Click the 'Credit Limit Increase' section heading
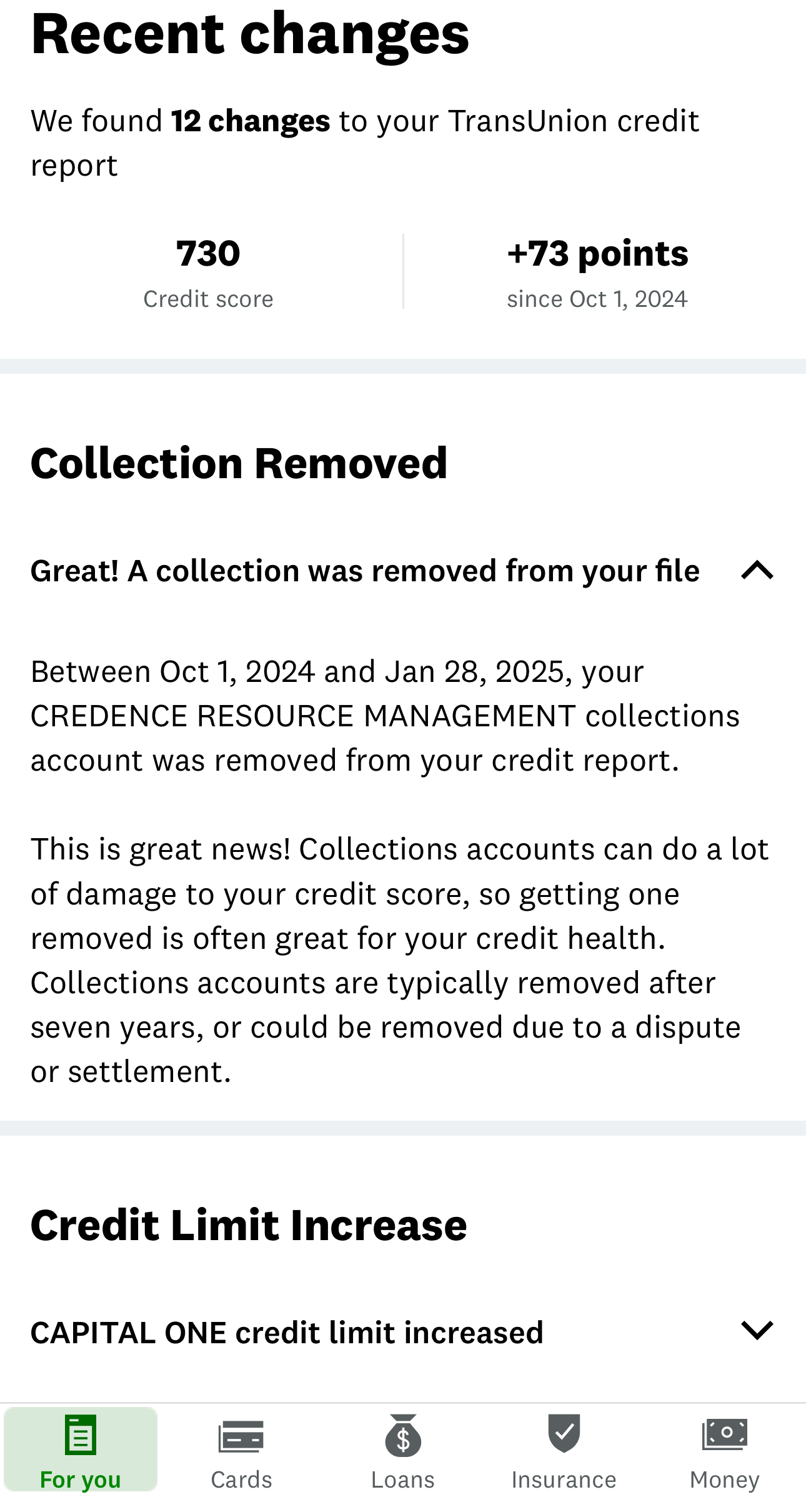 (x=249, y=1224)
